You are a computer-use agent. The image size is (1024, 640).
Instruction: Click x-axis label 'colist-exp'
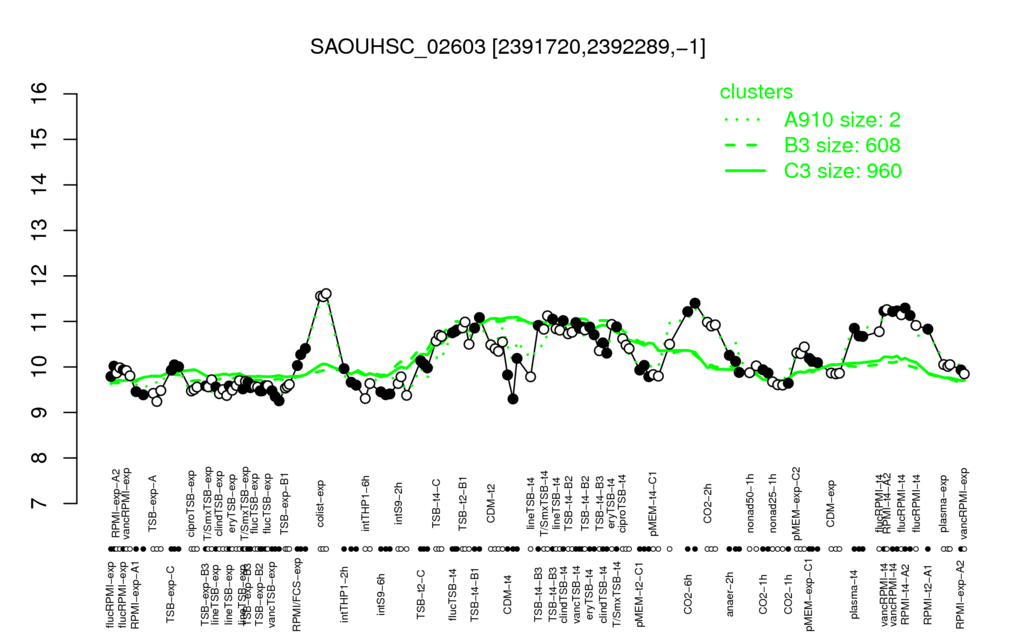322,502
